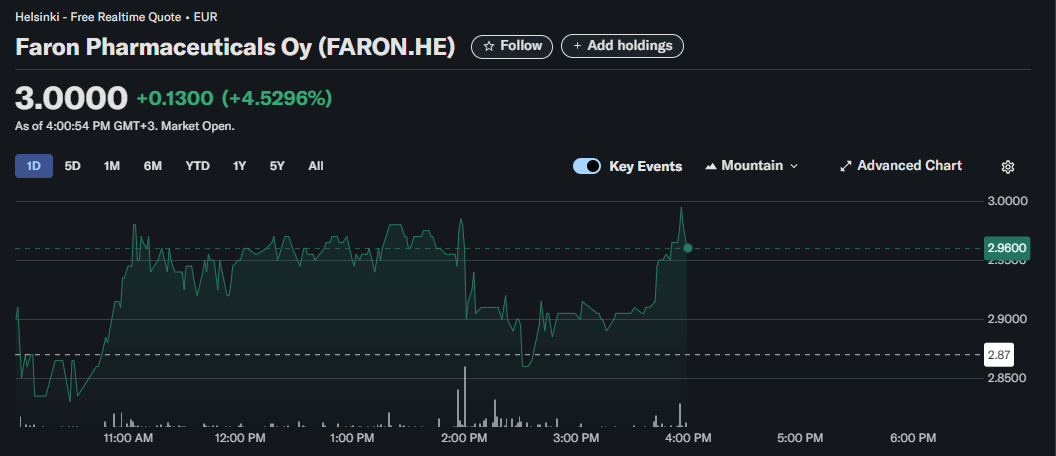This screenshot has height=456, width=1056.
Task: Click the +0.1300 price change
Action: coord(174,99)
